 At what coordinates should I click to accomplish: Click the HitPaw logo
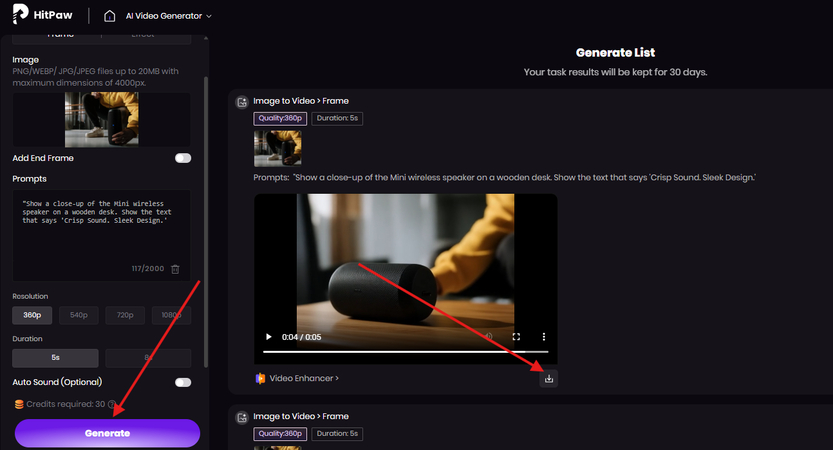(42, 14)
